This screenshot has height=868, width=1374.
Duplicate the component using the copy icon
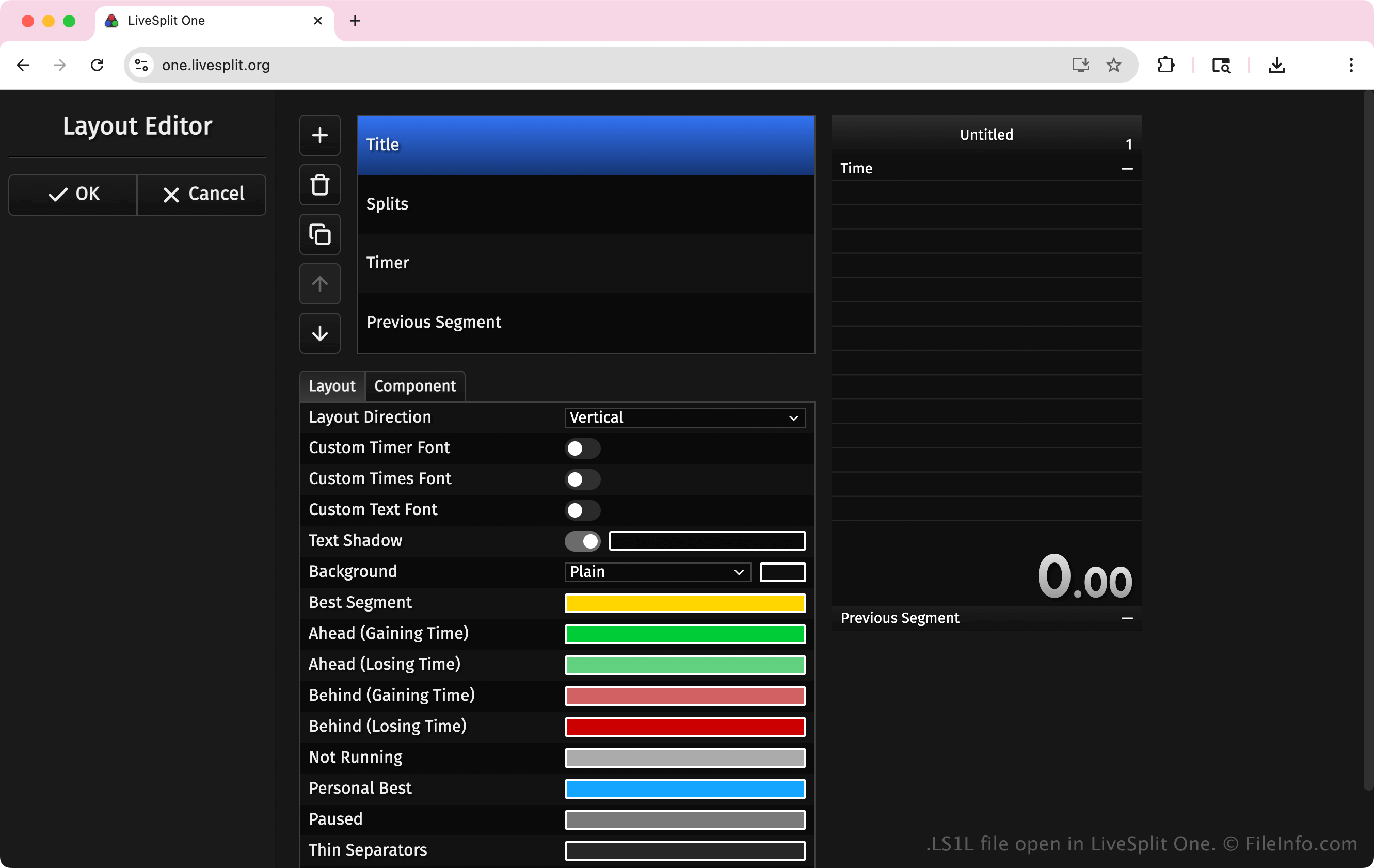[x=319, y=234]
